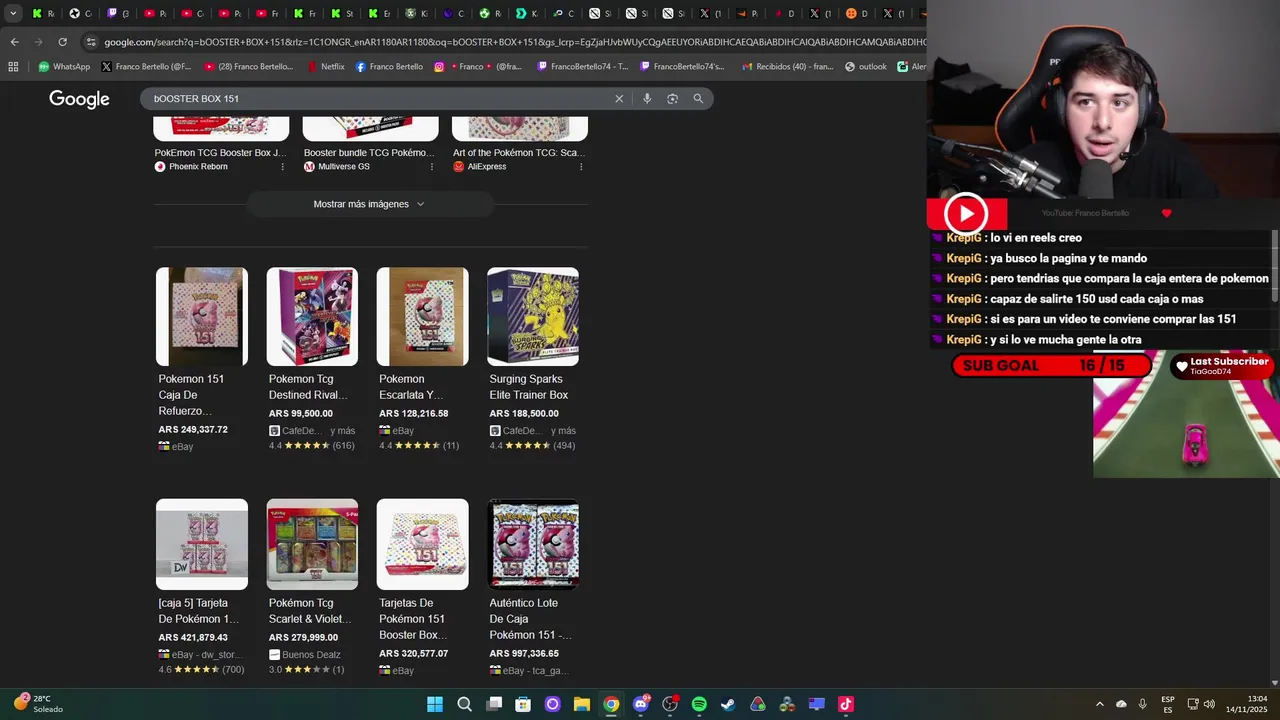This screenshot has height=720, width=1280.
Task: Start voice search with microphone icon
Action: (x=647, y=98)
